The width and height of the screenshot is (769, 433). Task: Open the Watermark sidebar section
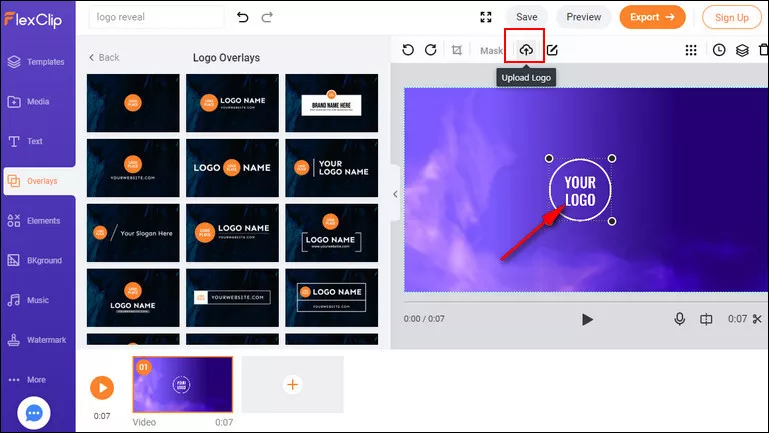[x=37, y=340]
